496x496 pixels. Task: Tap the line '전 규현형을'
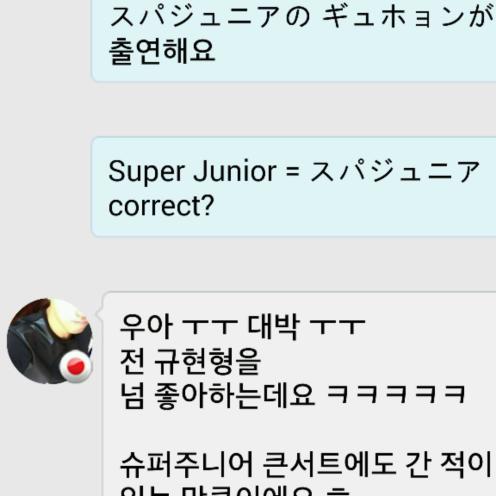[x=190, y=361]
